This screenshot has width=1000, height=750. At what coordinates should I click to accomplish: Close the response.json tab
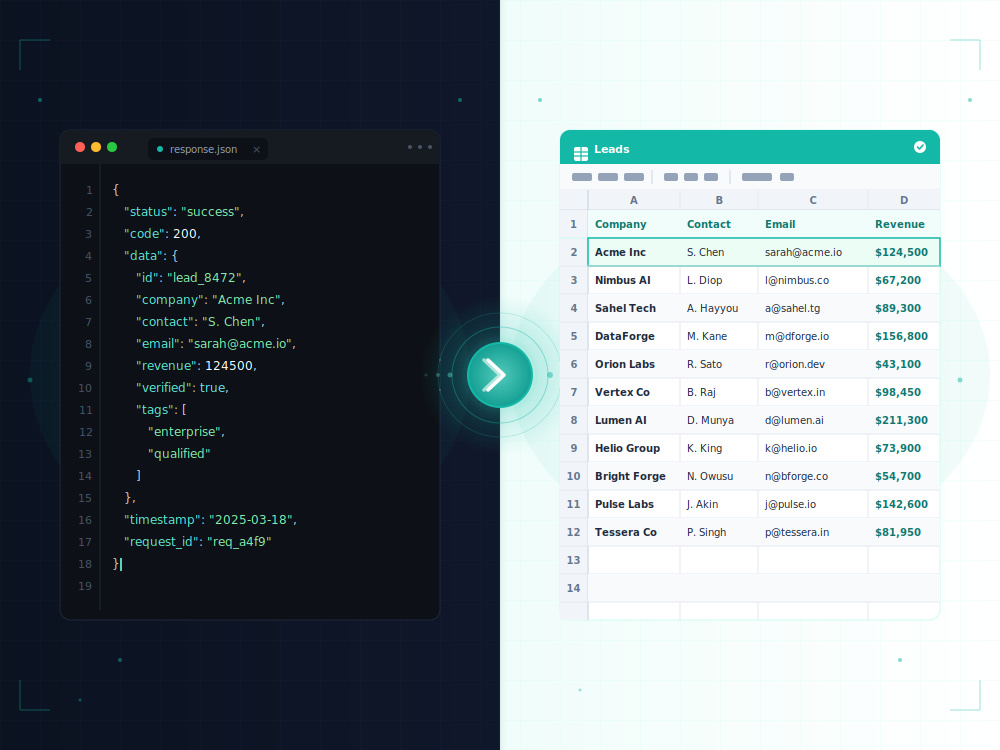pyautogui.click(x=256, y=150)
